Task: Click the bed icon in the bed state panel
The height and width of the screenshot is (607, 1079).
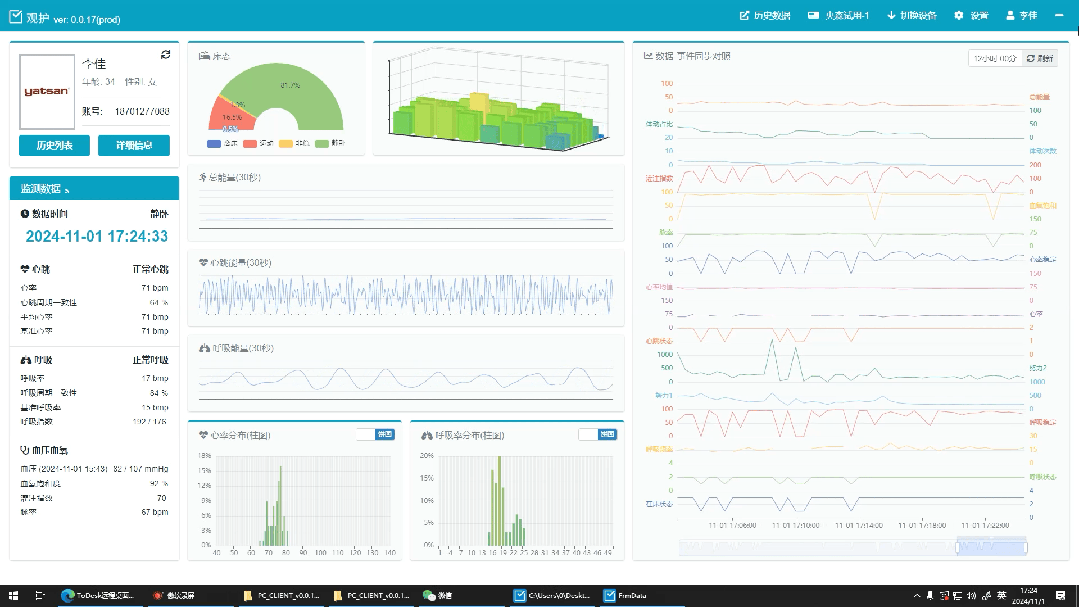Action: point(204,56)
